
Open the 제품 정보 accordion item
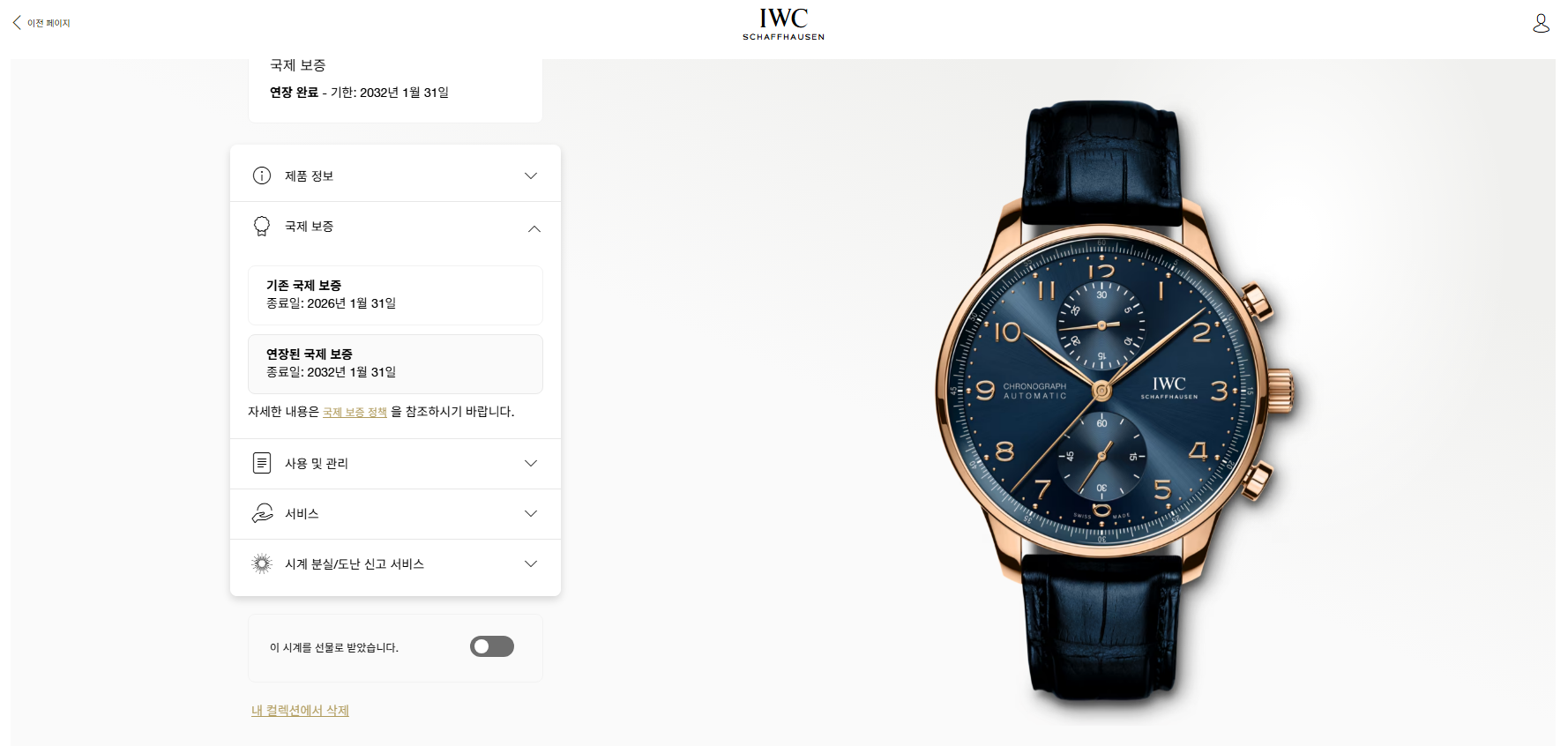coord(395,175)
